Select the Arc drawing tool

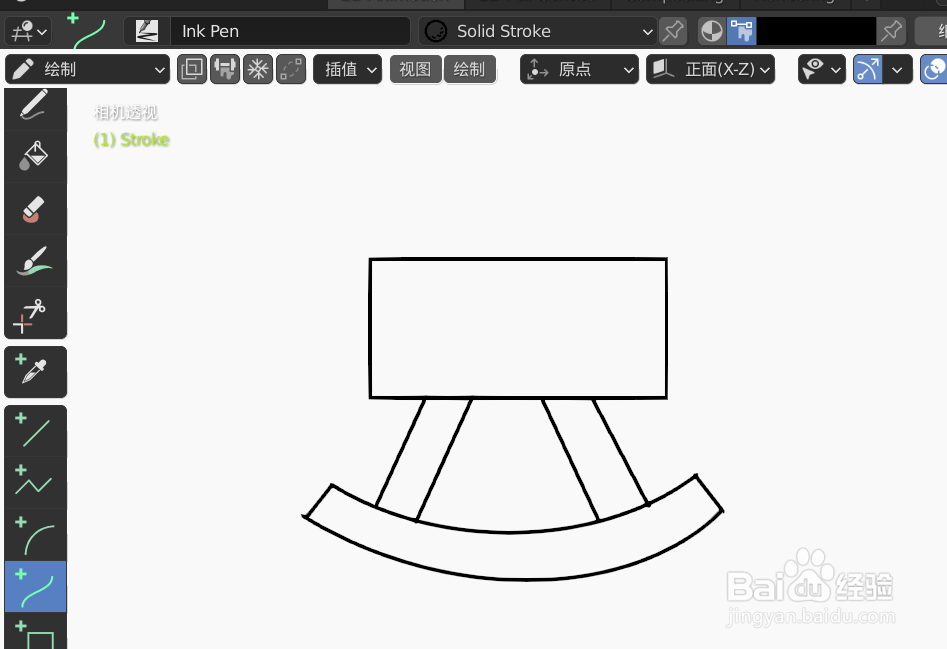pos(35,534)
